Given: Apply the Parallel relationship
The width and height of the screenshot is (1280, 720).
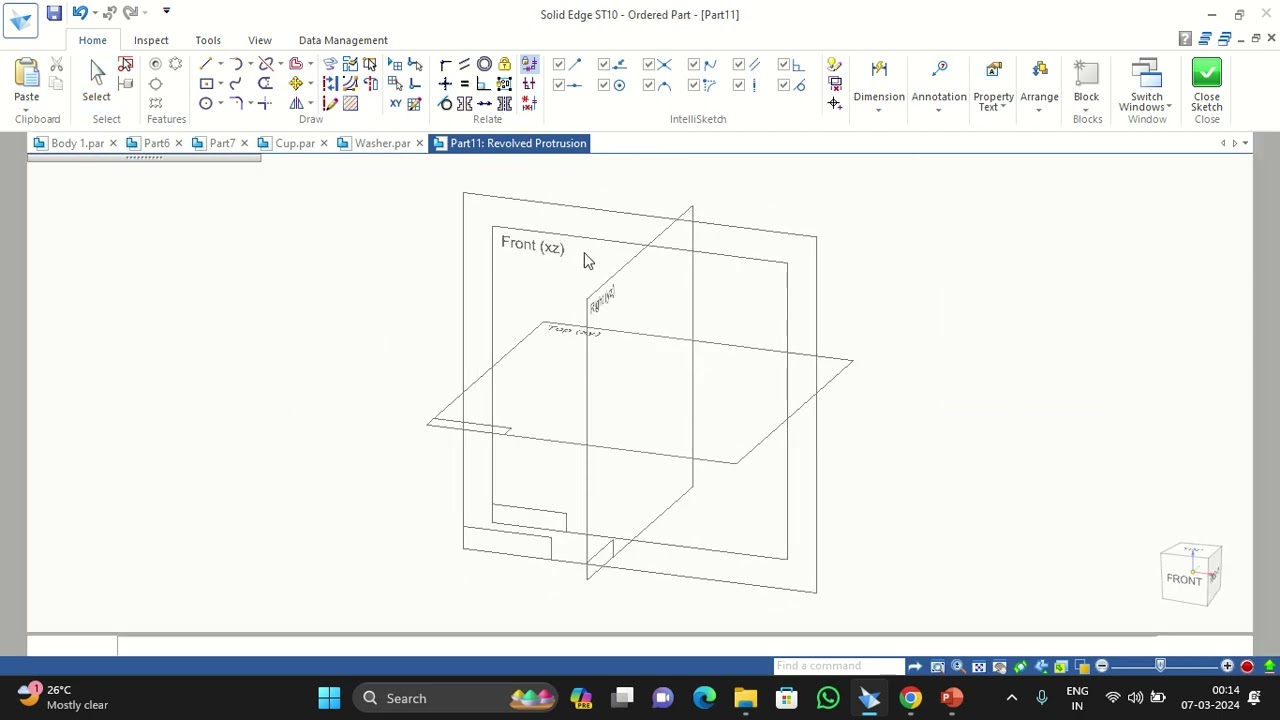Looking at the screenshot, I should (x=465, y=64).
